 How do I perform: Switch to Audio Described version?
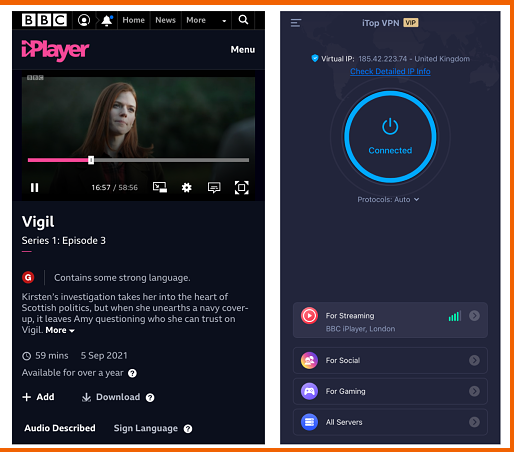point(60,428)
